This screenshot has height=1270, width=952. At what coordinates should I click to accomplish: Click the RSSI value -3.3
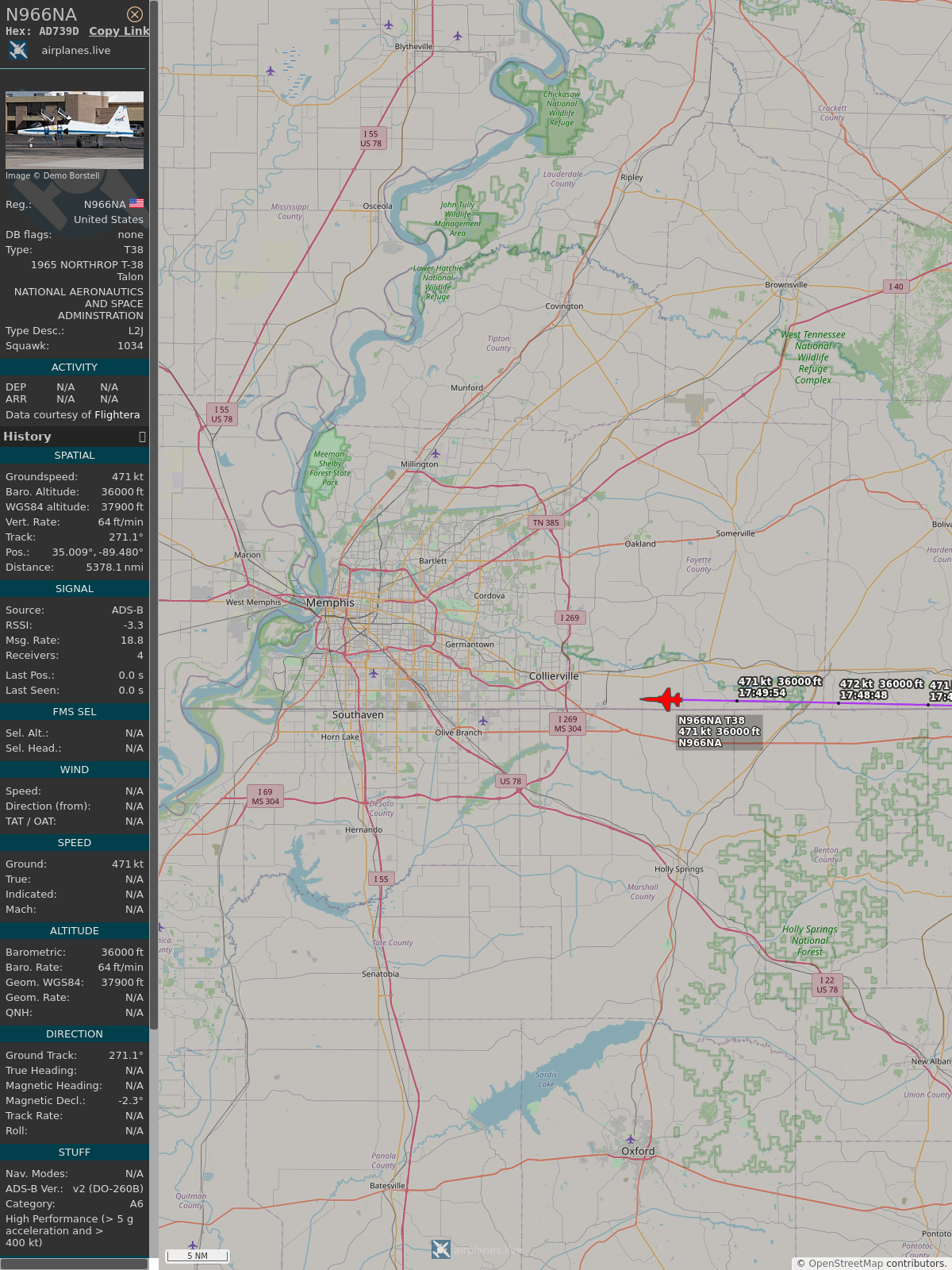click(133, 625)
